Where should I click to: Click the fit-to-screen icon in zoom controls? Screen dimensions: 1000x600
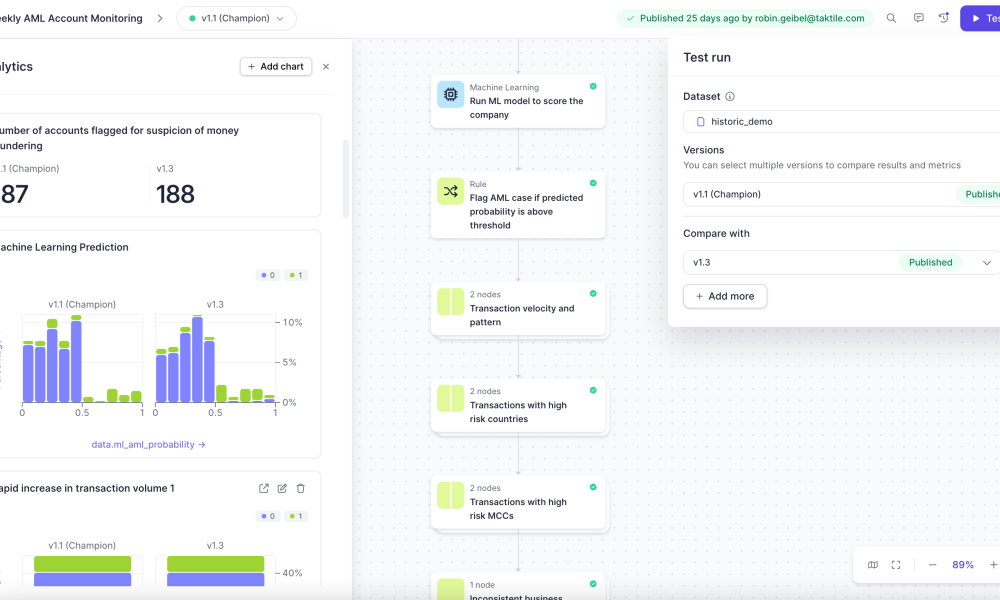[x=896, y=565]
